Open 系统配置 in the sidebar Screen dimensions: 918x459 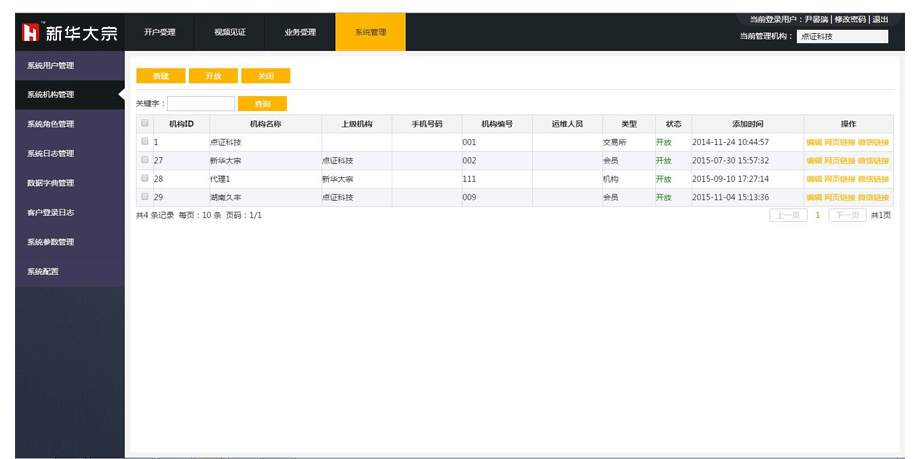[x=70, y=272]
